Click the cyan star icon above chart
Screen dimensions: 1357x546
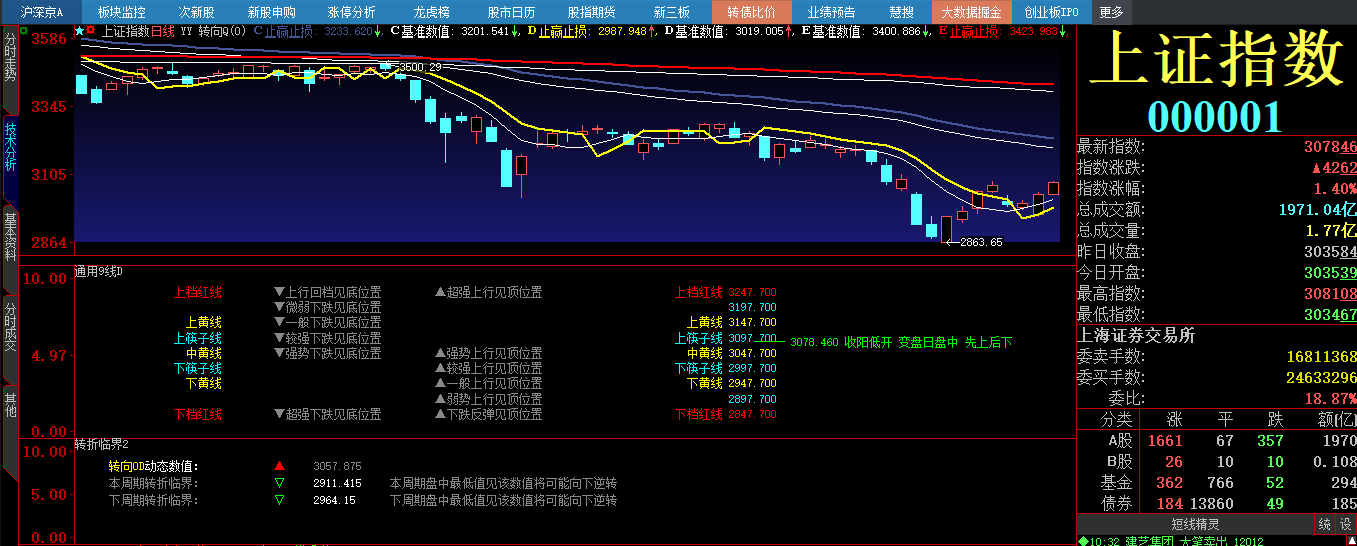point(79,31)
